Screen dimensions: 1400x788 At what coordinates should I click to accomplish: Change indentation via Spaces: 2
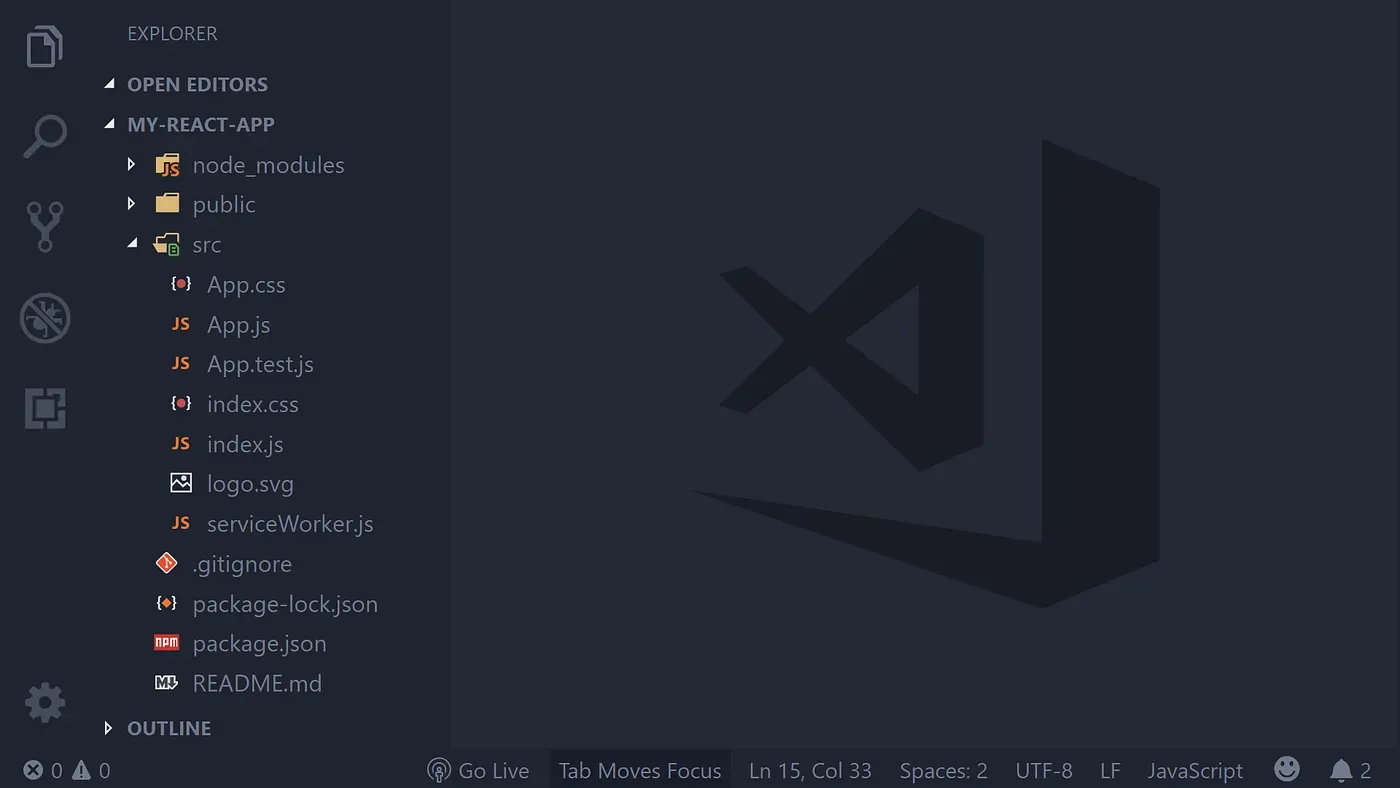point(943,770)
